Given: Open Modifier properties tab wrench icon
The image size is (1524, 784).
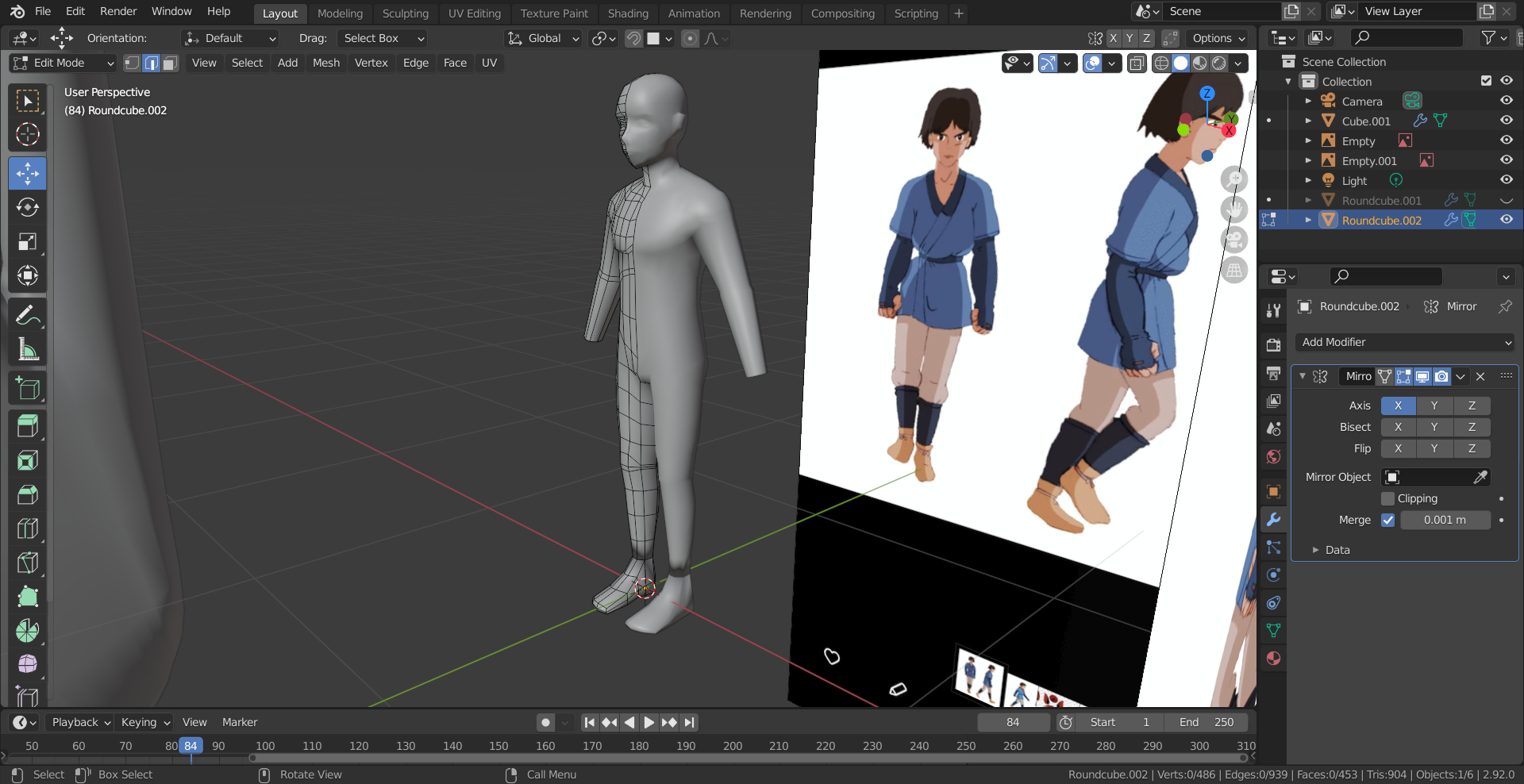Looking at the screenshot, I should point(1273,520).
